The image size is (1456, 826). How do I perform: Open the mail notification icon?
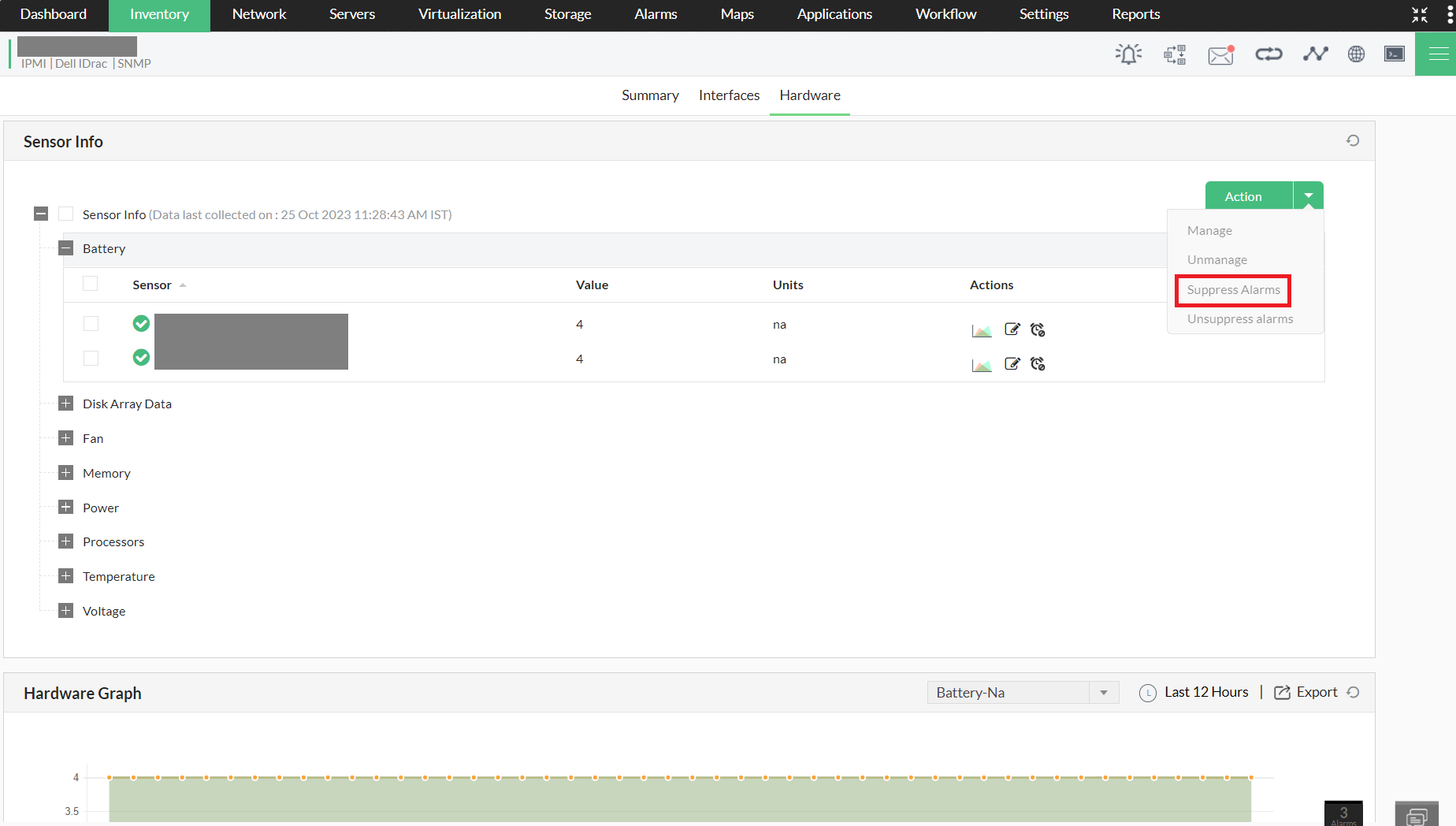tap(1220, 54)
